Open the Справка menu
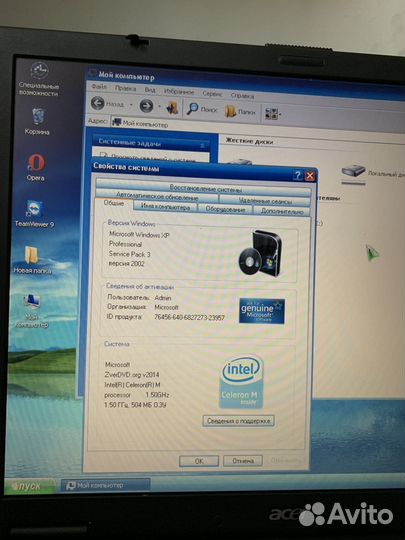Viewport: 405px width, 540px height. click(x=242, y=96)
